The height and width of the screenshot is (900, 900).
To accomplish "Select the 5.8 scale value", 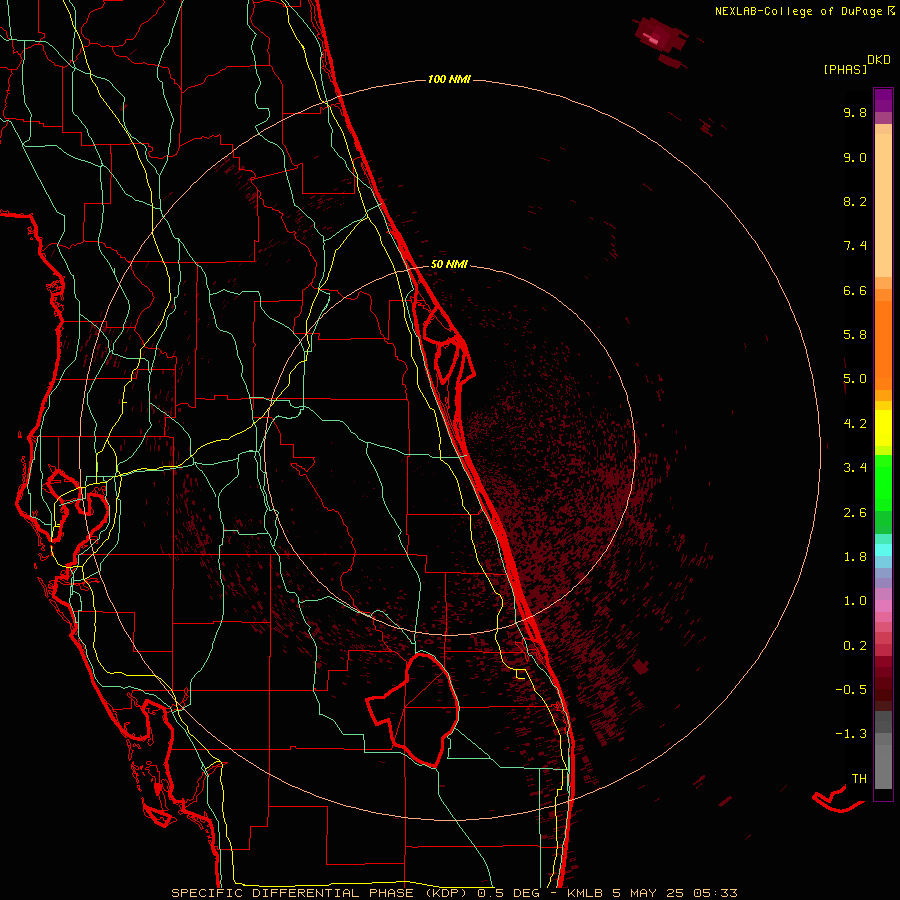I will pos(855,335).
